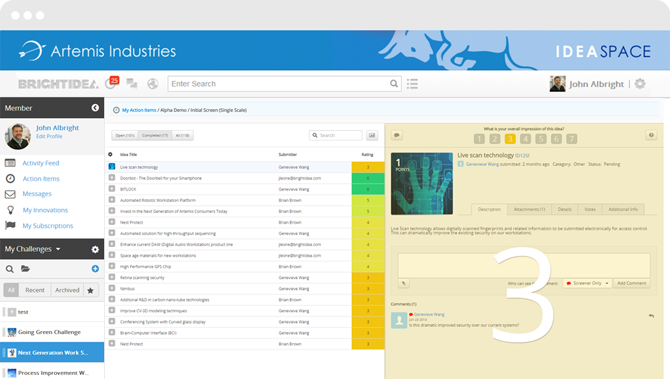Viewport: 670px width, 379px height.
Task: Select rating 1 for overall impression
Action: tap(479, 139)
